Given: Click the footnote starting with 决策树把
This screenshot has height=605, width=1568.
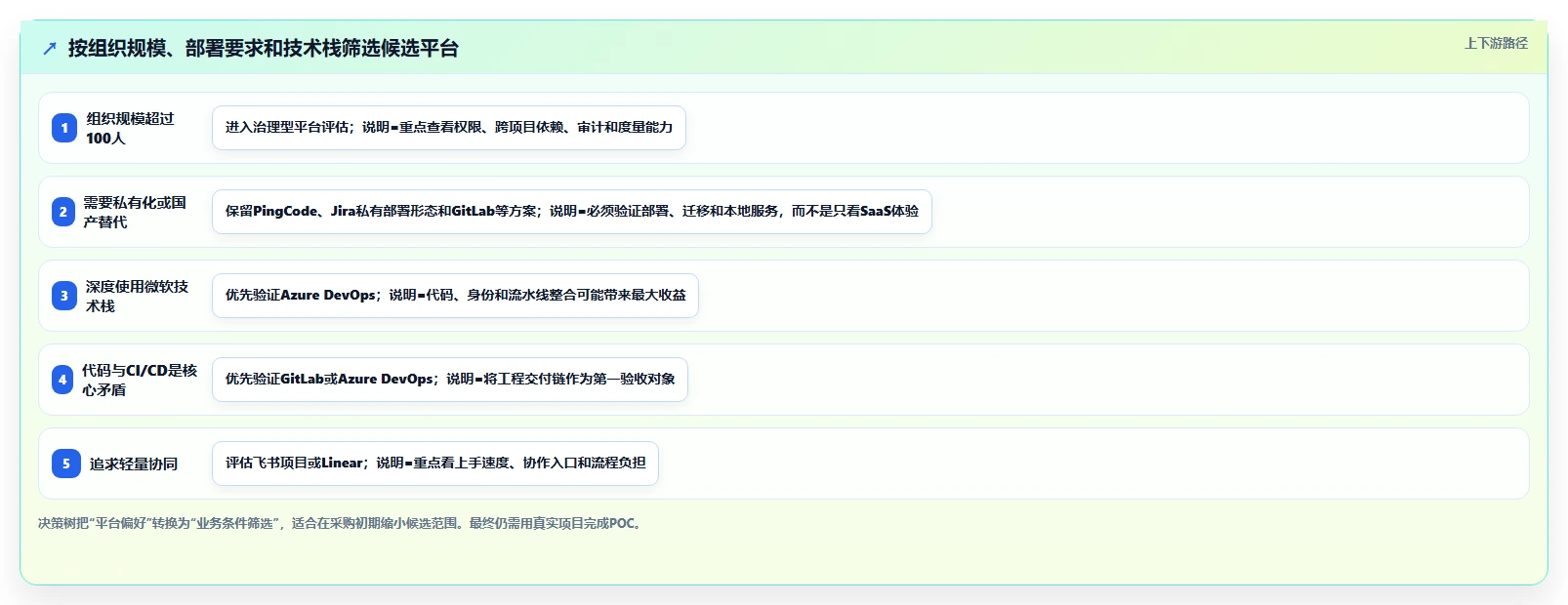Looking at the screenshot, I should (x=341, y=523).
